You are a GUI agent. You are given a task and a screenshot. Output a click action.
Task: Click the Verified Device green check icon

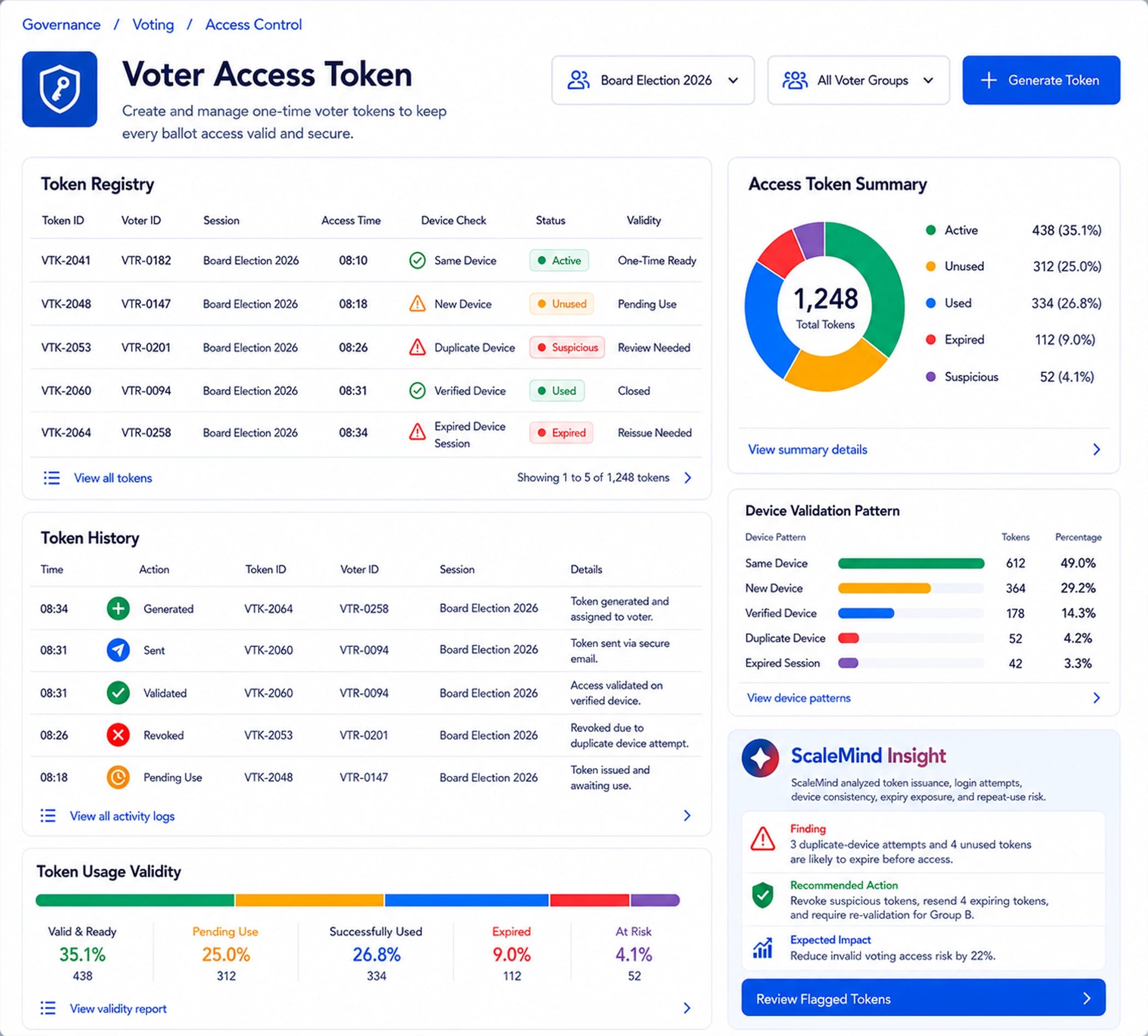[x=418, y=391]
